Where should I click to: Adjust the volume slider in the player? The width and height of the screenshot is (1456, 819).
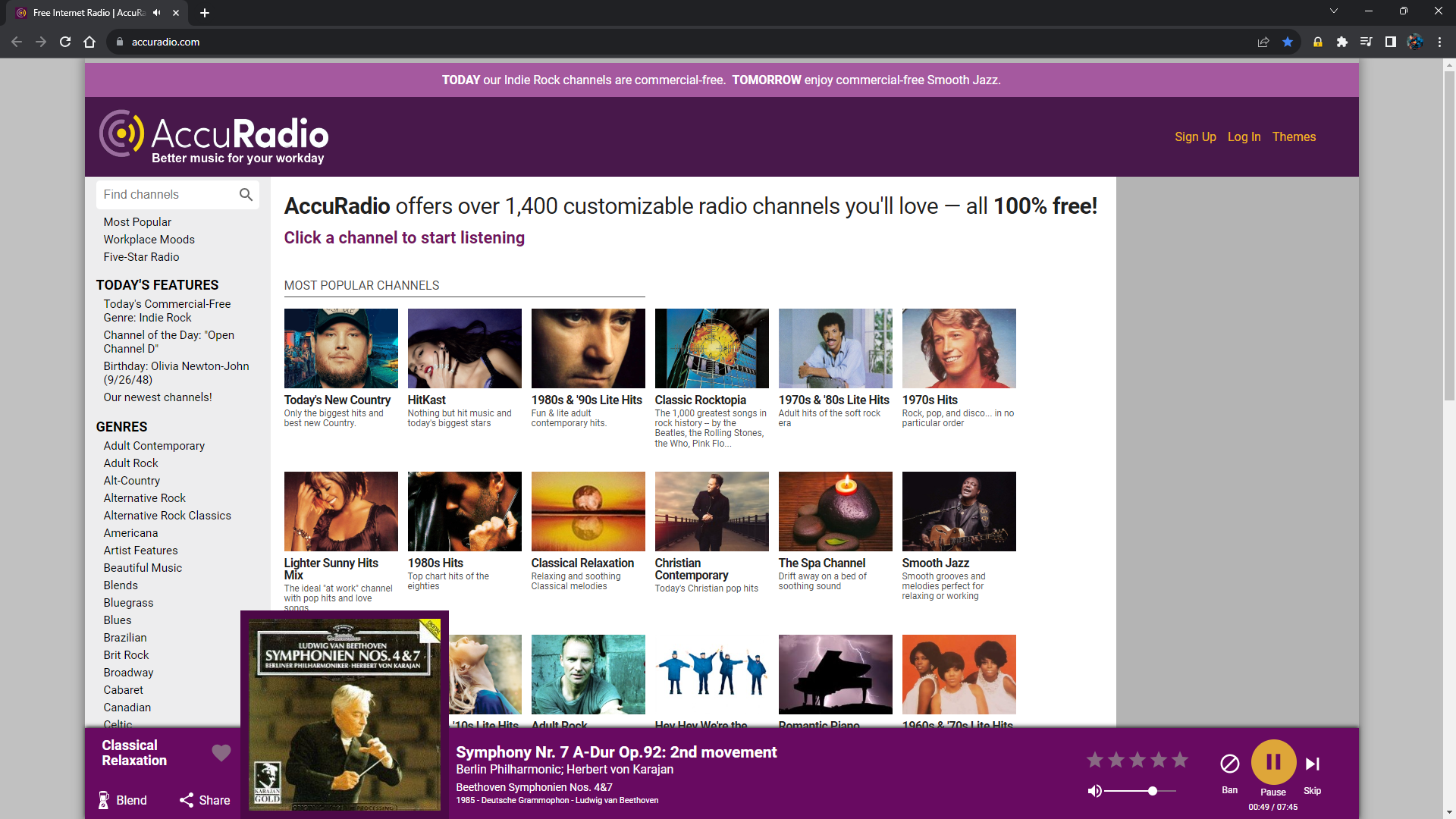pos(1152,791)
